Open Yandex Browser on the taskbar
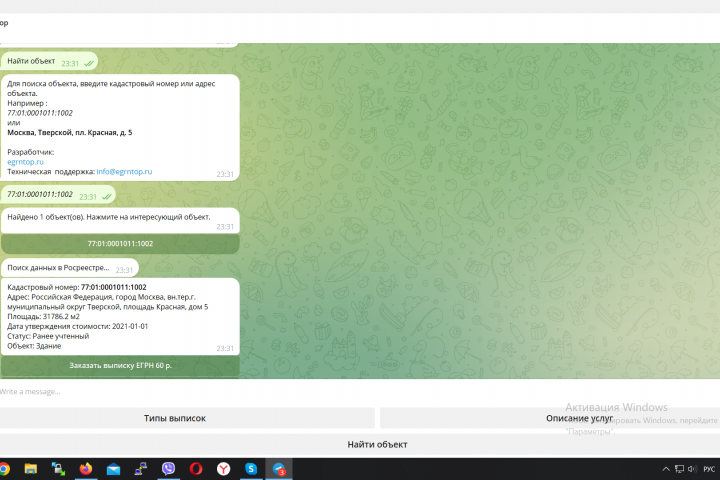Image resolution: width=720 pixels, height=480 pixels. (x=224, y=469)
